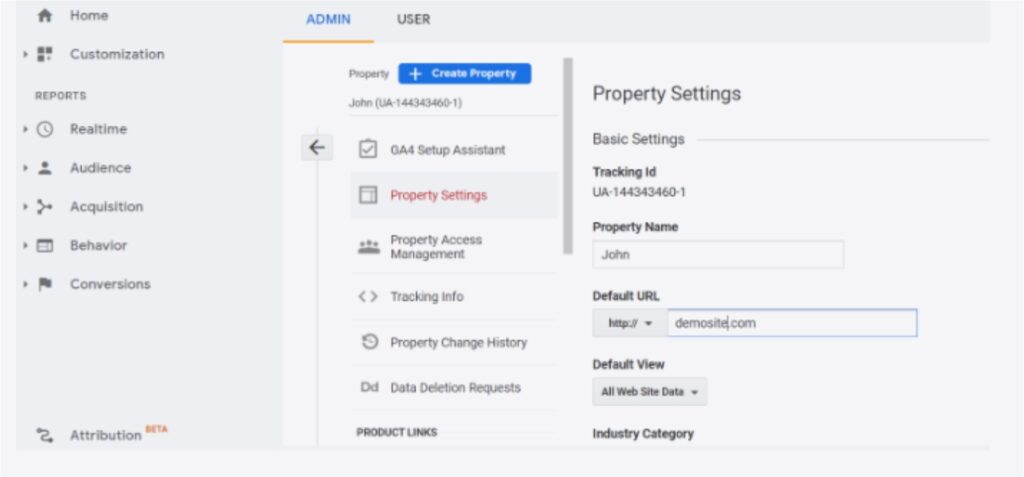This screenshot has width=1024, height=477.
Task: Click the Create Property button
Action: [464, 74]
